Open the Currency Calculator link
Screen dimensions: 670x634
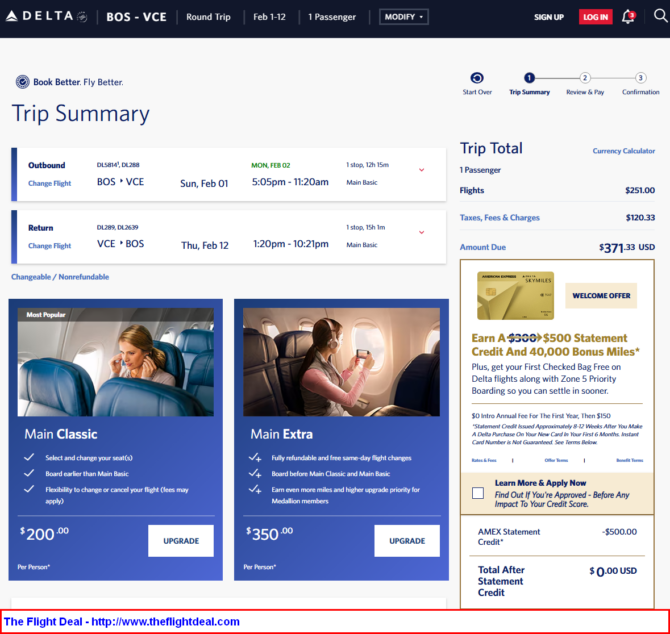point(624,151)
